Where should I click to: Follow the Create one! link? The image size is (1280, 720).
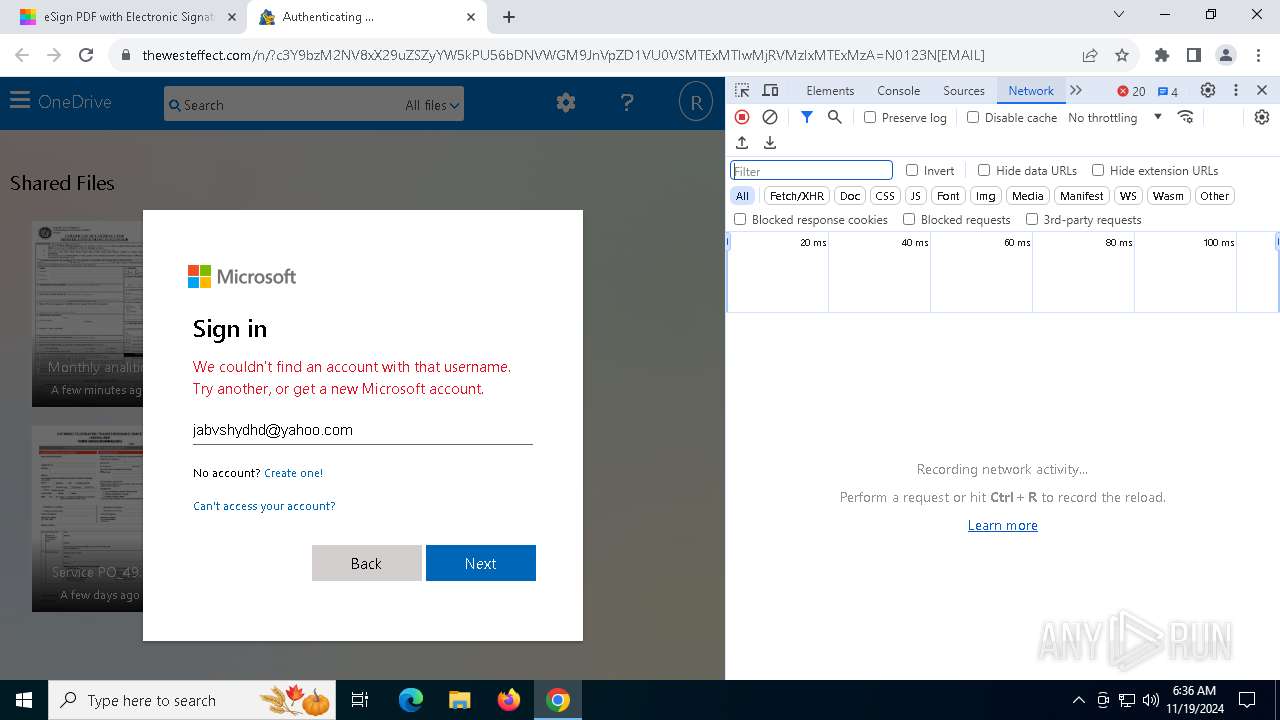pyautogui.click(x=293, y=473)
